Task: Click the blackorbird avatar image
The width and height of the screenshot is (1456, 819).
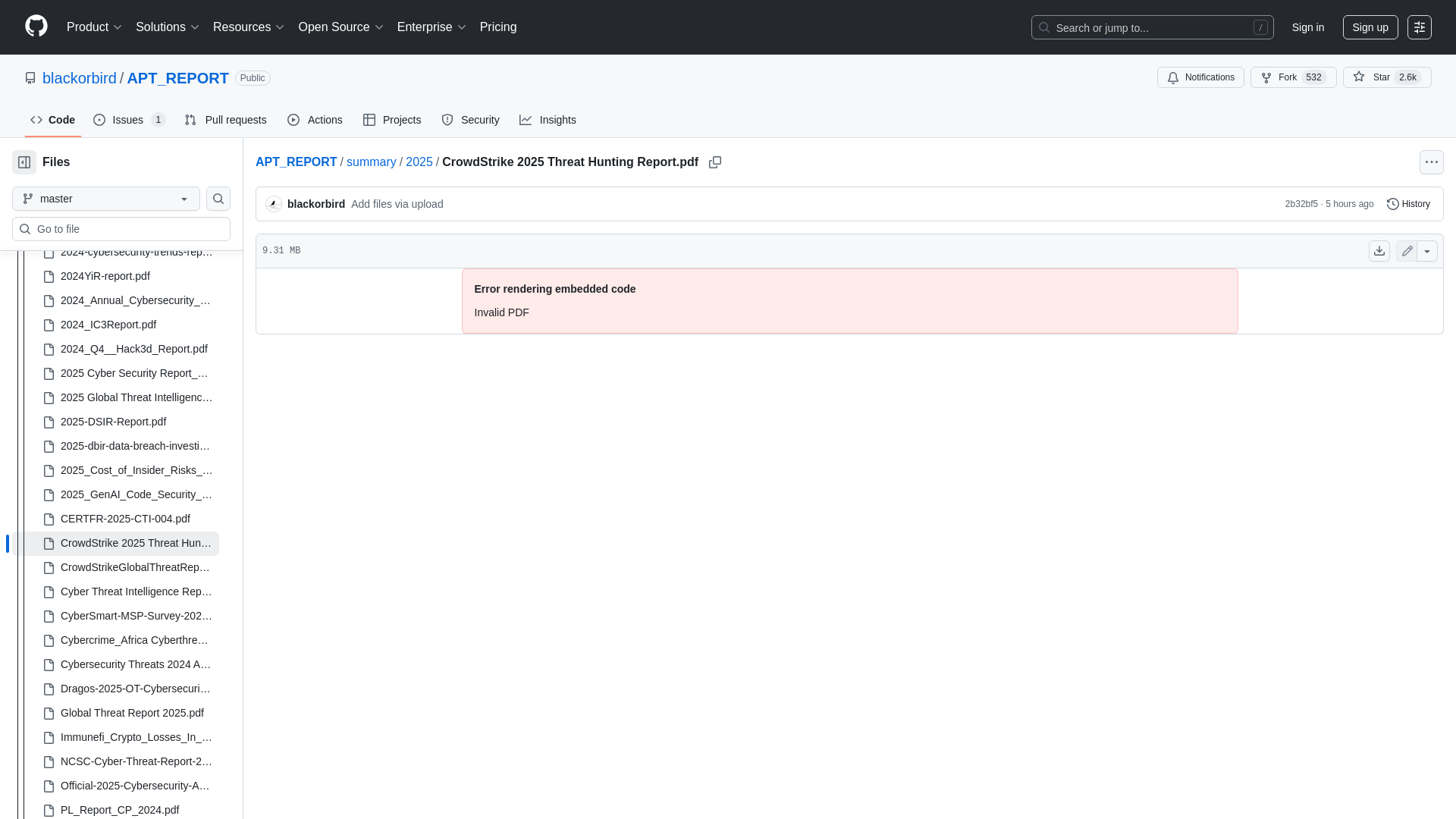Action: (274, 204)
